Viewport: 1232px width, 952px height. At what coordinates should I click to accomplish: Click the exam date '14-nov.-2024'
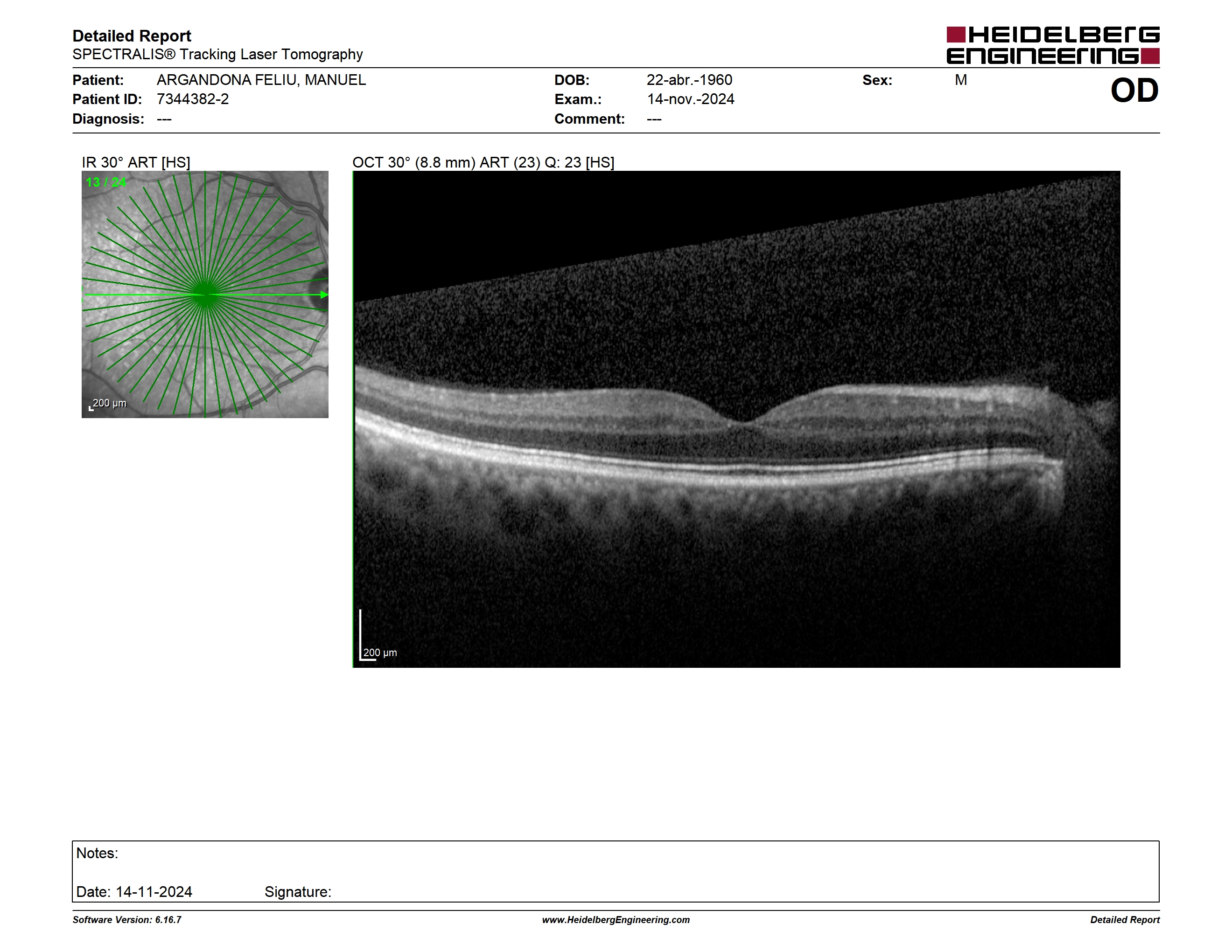691,99
